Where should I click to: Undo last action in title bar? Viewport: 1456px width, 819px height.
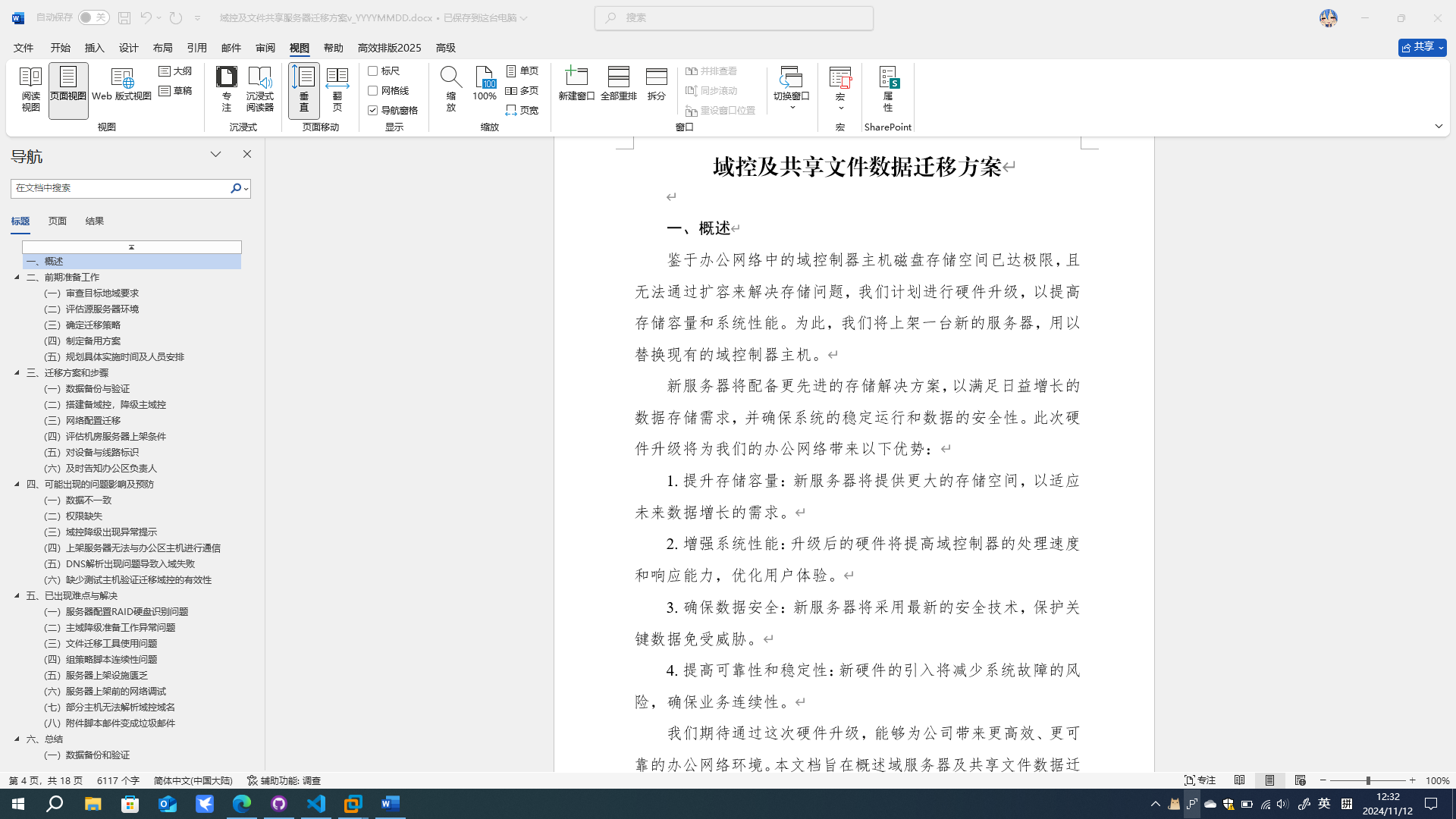tap(146, 17)
